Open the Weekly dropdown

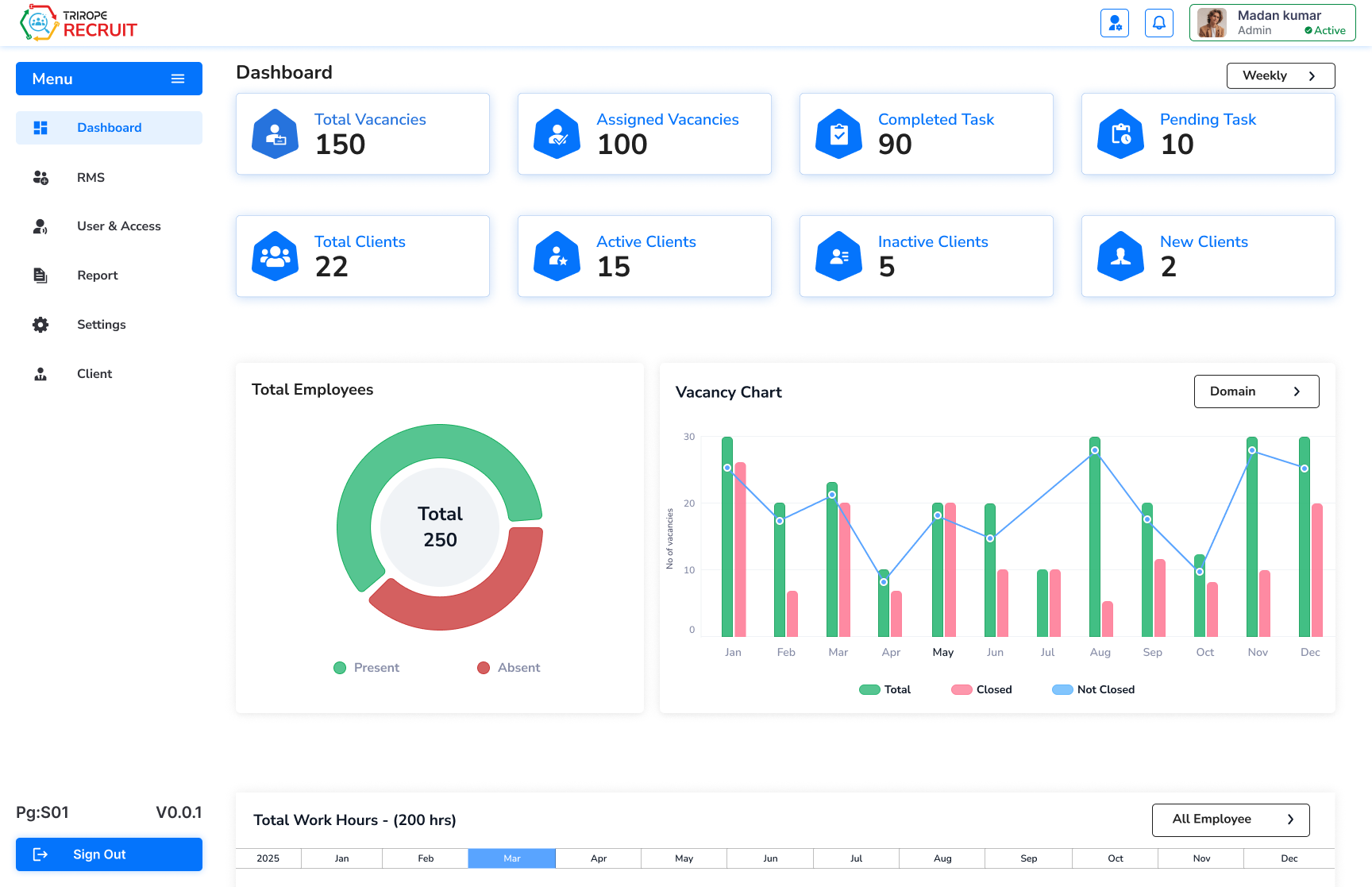1280,75
